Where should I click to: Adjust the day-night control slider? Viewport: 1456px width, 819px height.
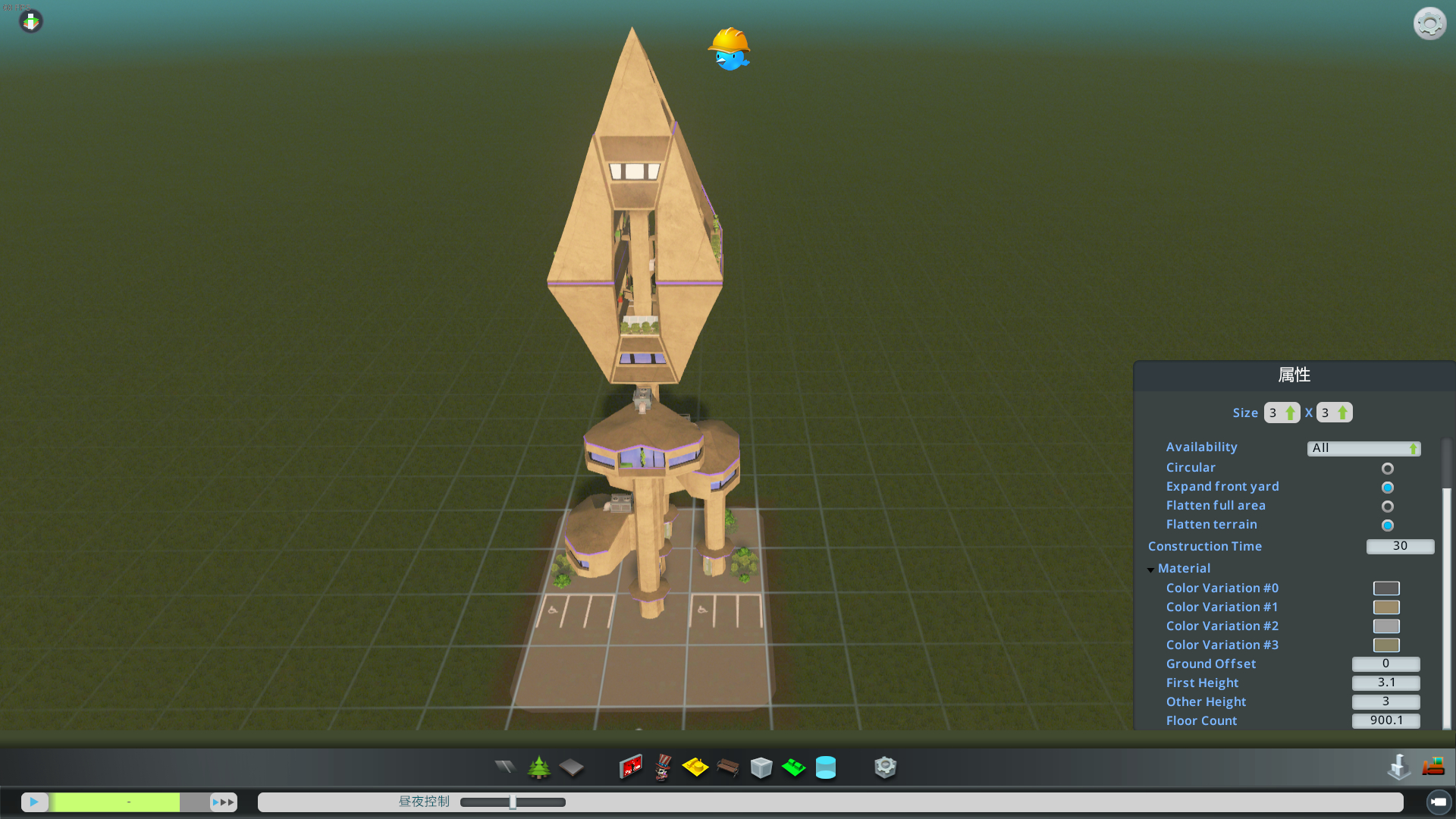coord(513,802)
